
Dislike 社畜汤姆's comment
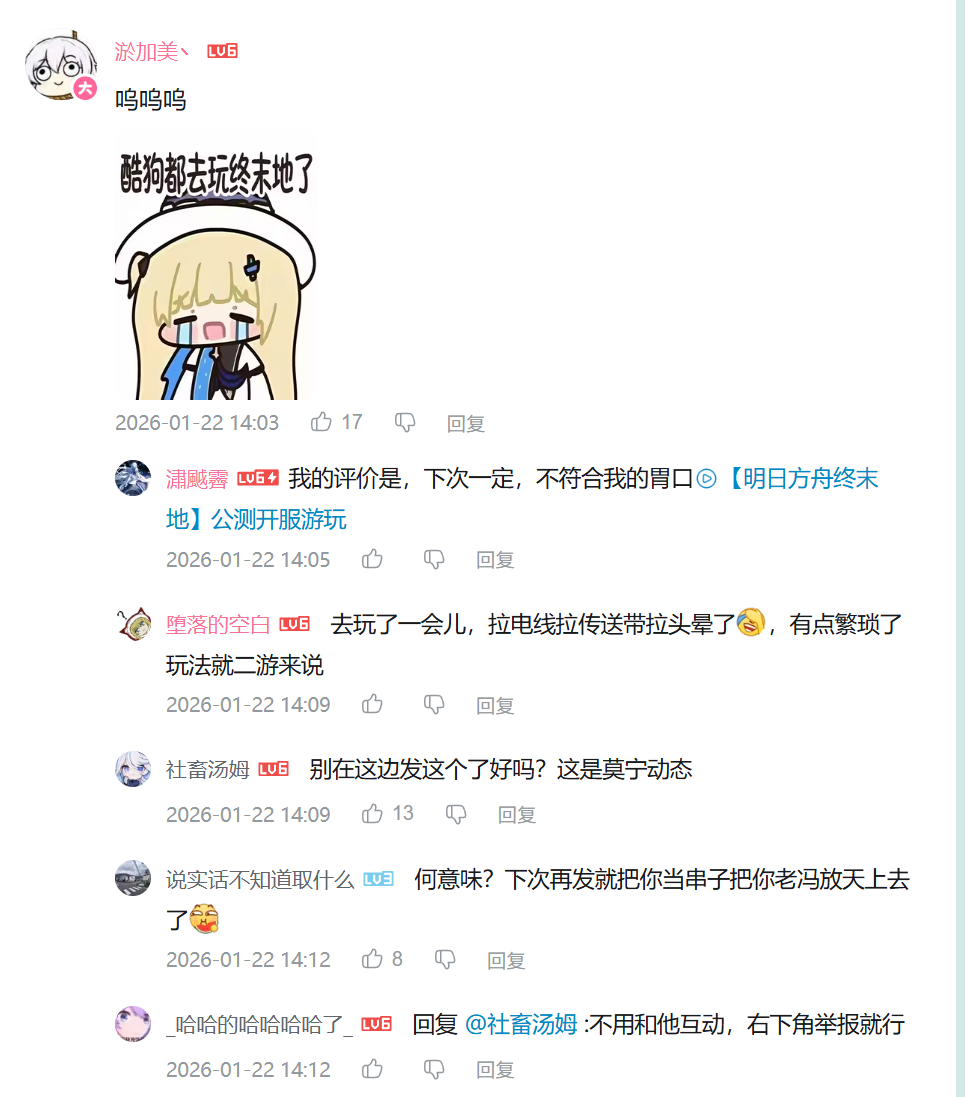point(456,814)
